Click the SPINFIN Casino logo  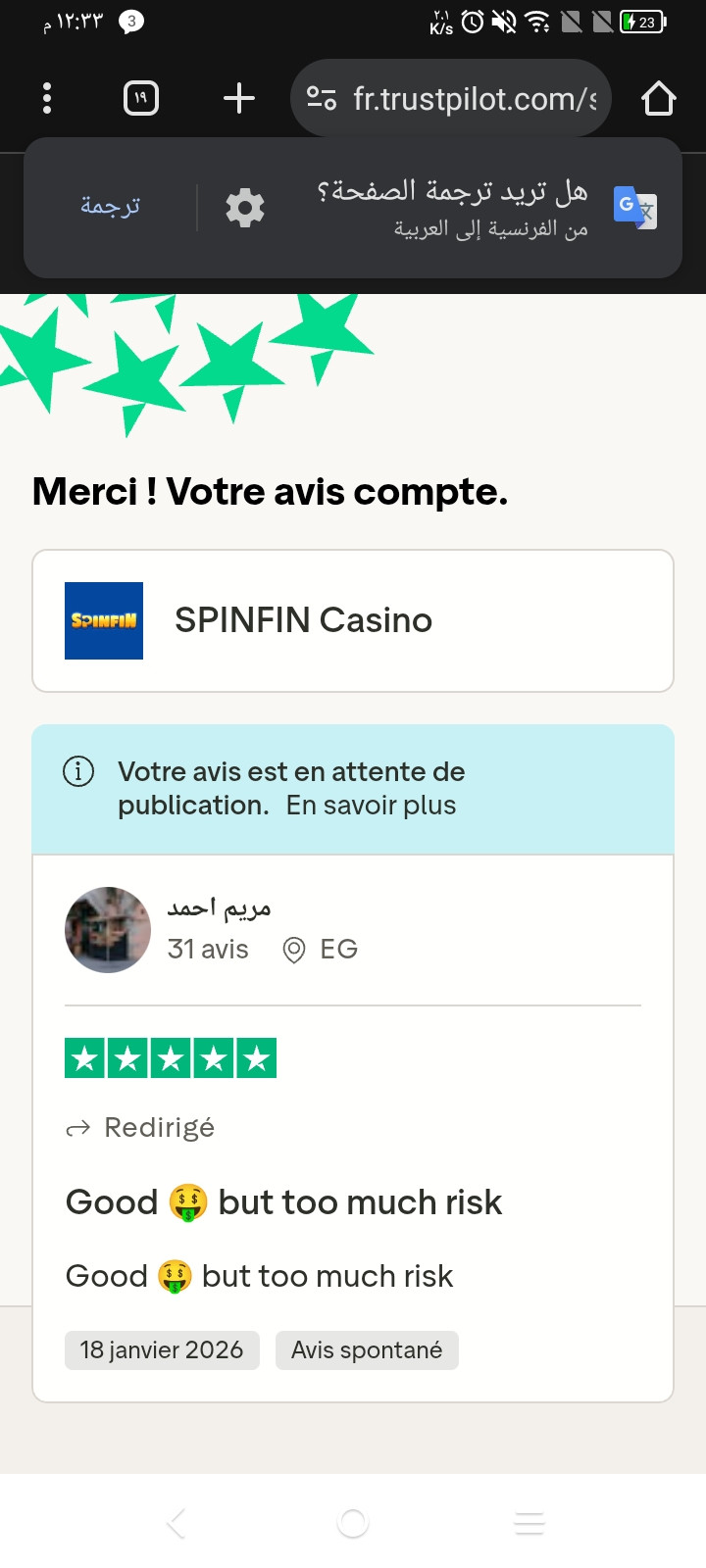coord(104,620)
